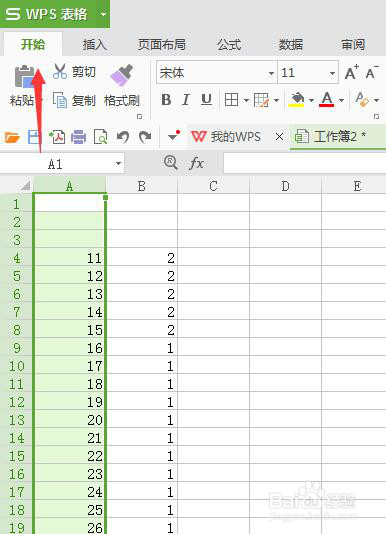Expand the draw border dropdown arrow

coord(276,100)
